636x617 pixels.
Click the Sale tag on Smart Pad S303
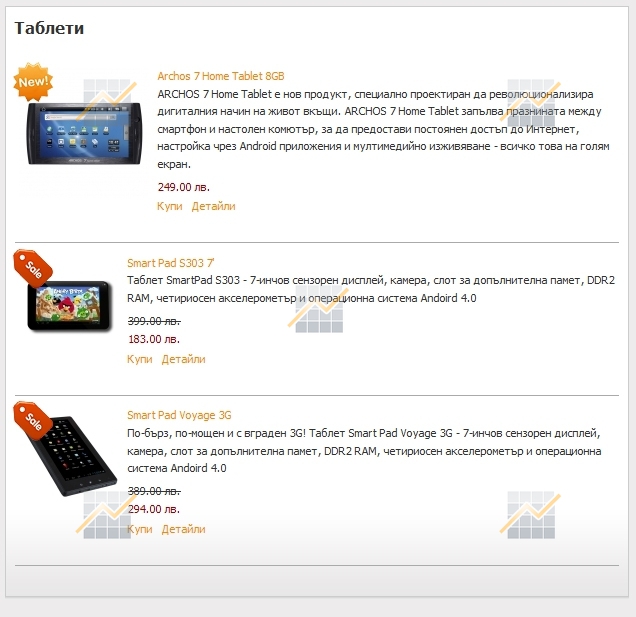[x=33, y=267]
